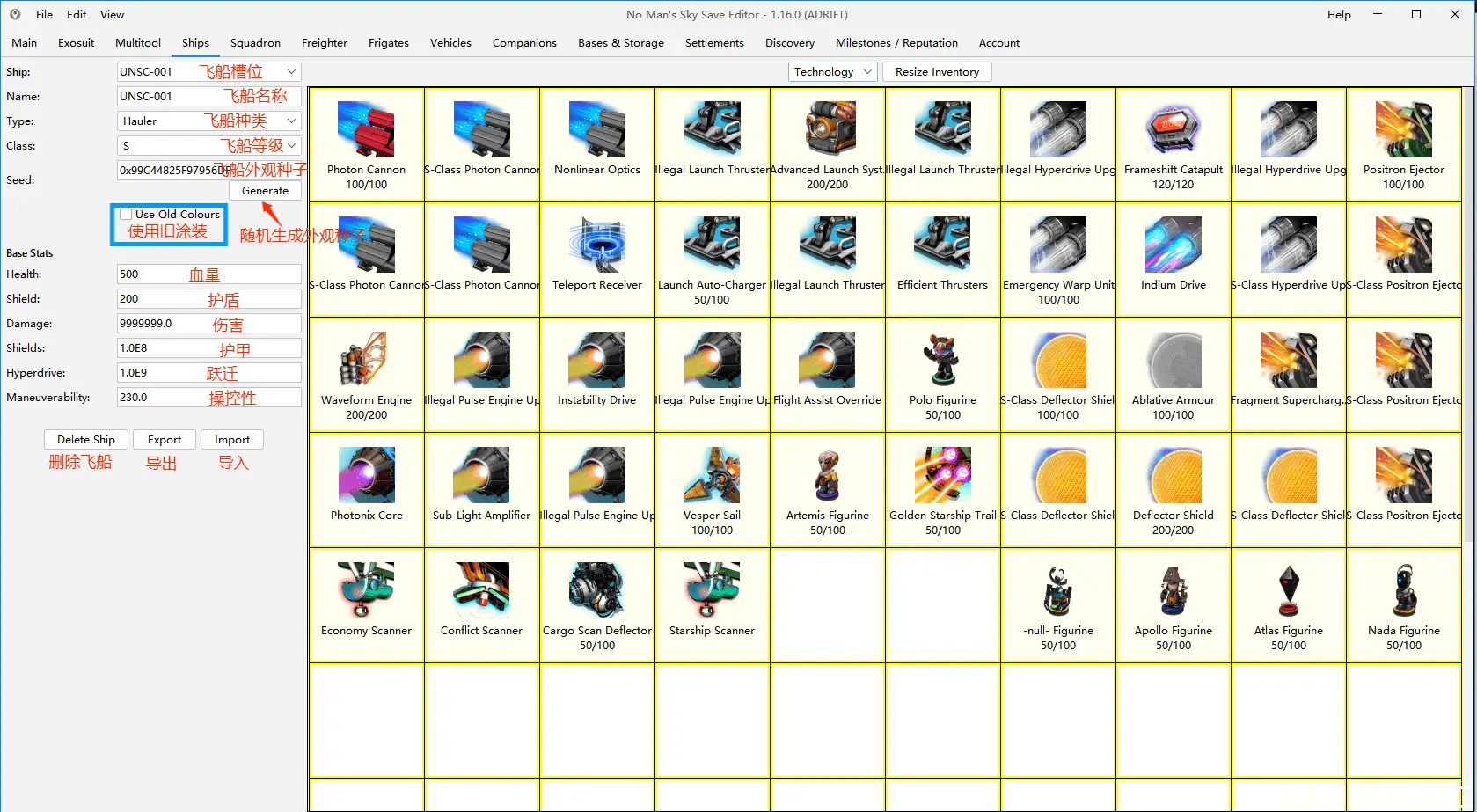Go to the Freighter tab
The width and height of the screenshot is (1477, 812).
325,43
